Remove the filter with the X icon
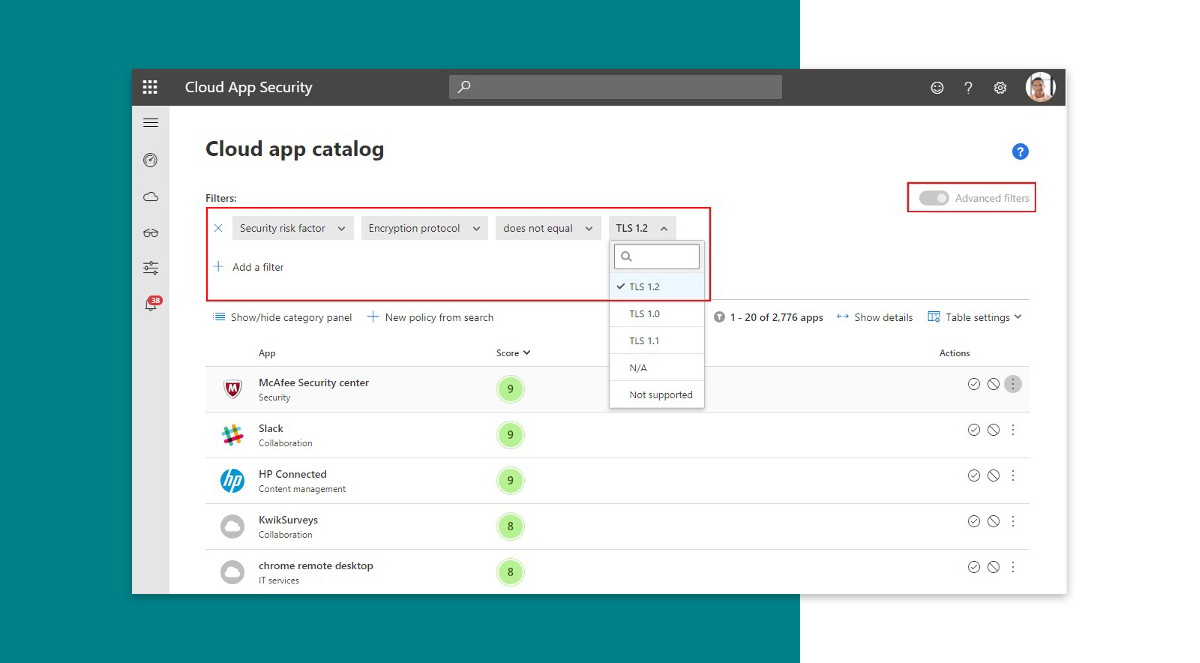The image size is (1200, 663). pyautogui.click(x=218, y=228)
